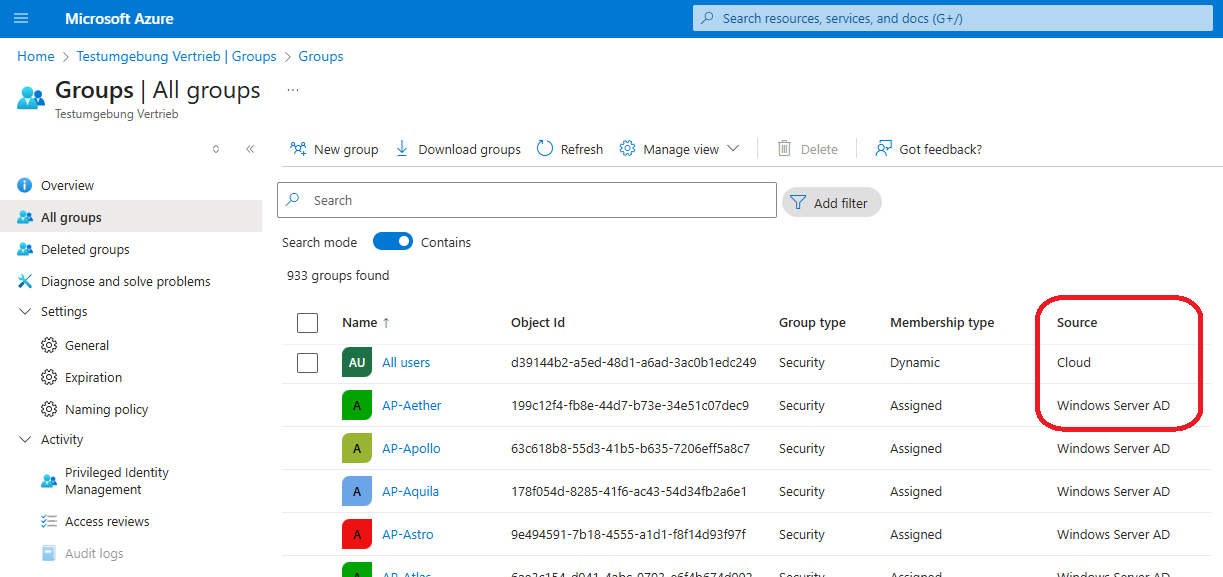Image resolution: width=1223 pixels, height=577 pixels.
Task: Click the Delete trash icon
Action: [x=785, y=148]
